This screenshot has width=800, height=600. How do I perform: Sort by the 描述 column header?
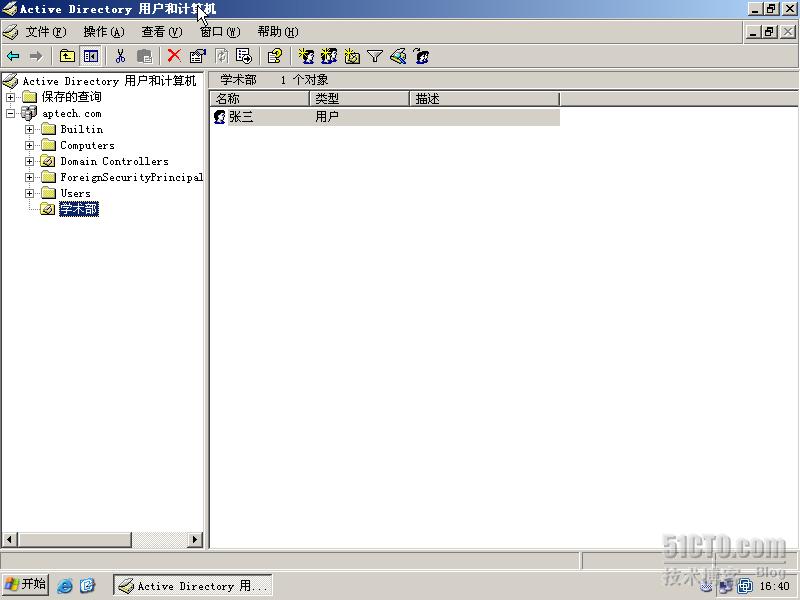[484, 98]
